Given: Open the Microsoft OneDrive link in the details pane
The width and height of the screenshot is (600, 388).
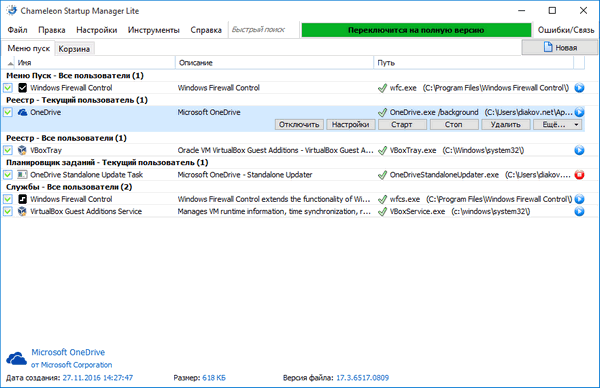Looking at the screenshot, I should click(x=68, y=352).
